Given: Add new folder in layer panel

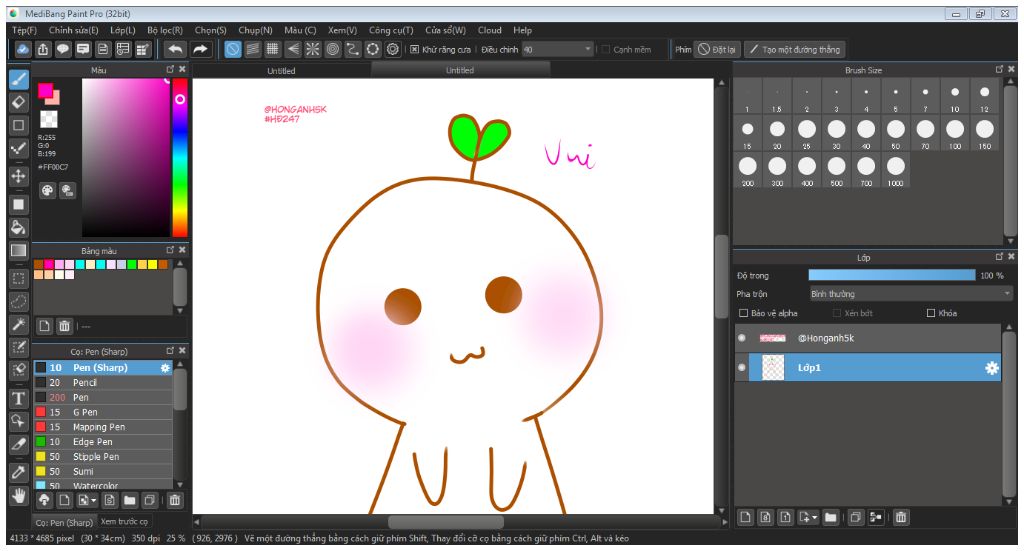Looking at the screenshot, I should [830, 517].
